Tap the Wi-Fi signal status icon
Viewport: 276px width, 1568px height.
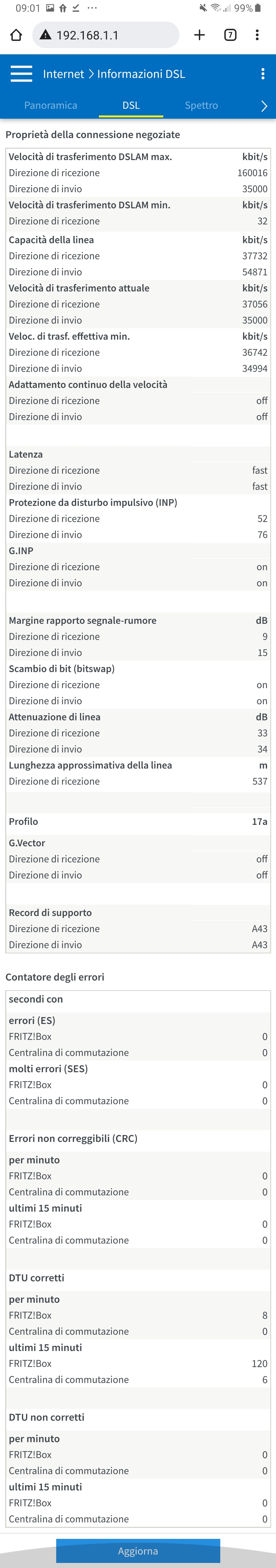tap(215, 8)
